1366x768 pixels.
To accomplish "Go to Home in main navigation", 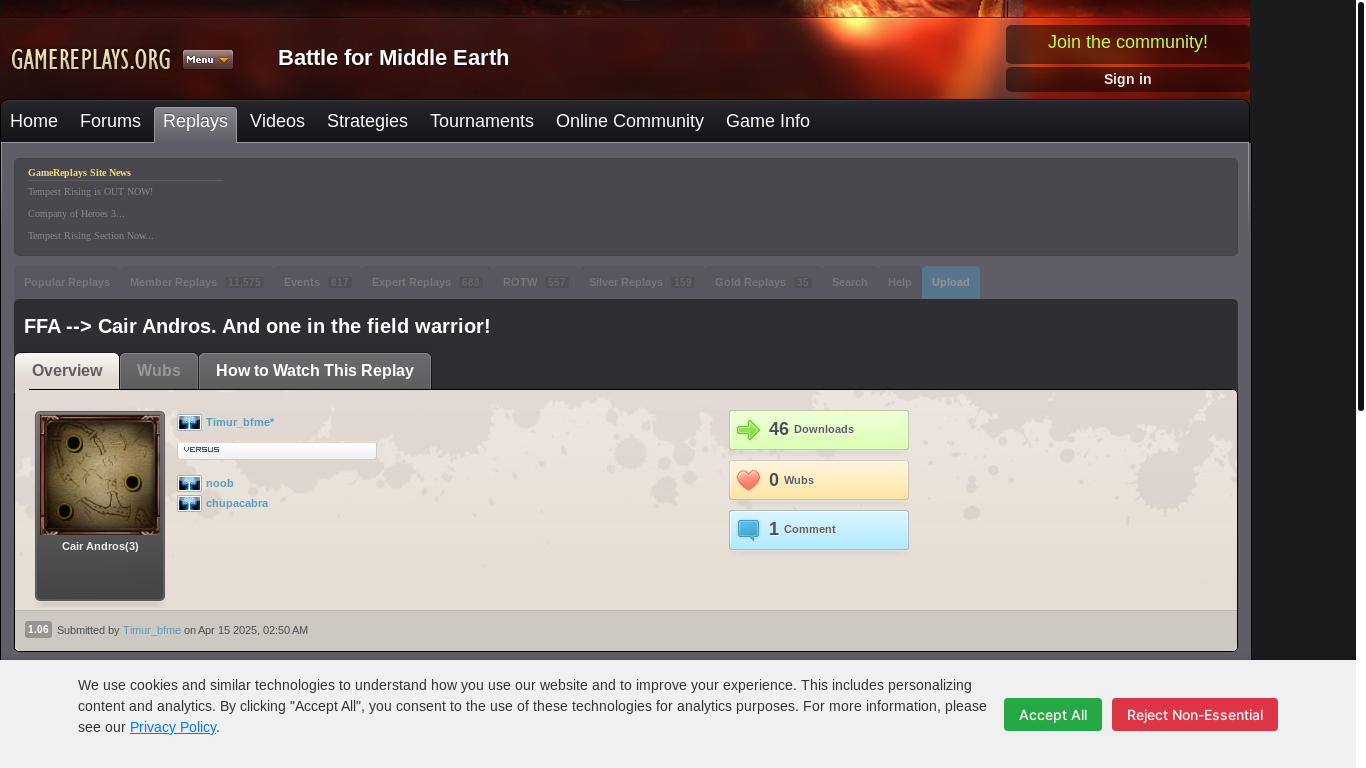I will [34, 122].
